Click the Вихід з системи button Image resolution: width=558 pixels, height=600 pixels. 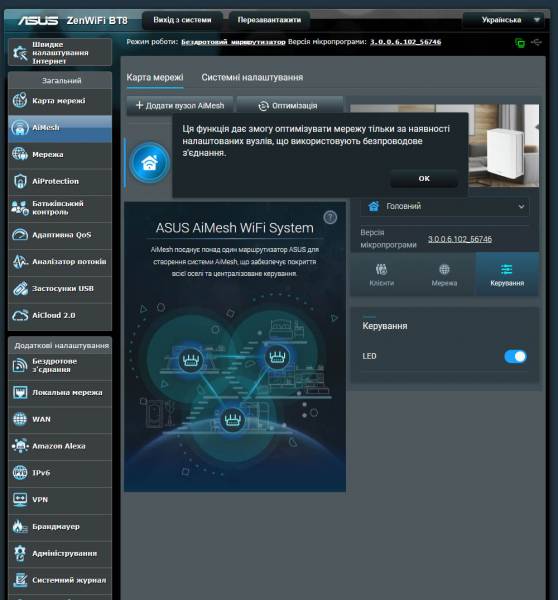[182, 20]
